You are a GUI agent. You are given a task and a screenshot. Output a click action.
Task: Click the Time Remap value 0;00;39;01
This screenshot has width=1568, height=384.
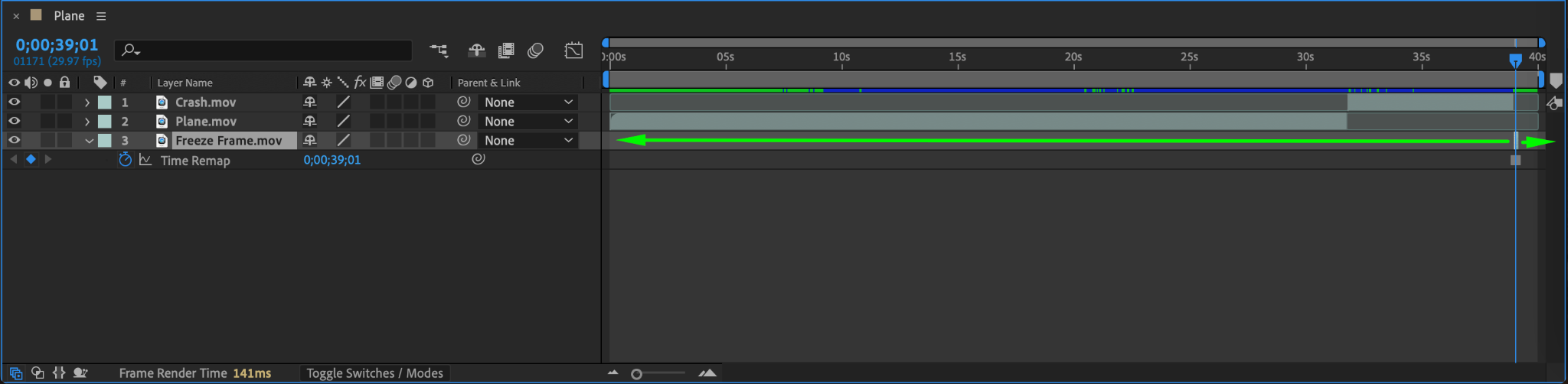point(332,160)
